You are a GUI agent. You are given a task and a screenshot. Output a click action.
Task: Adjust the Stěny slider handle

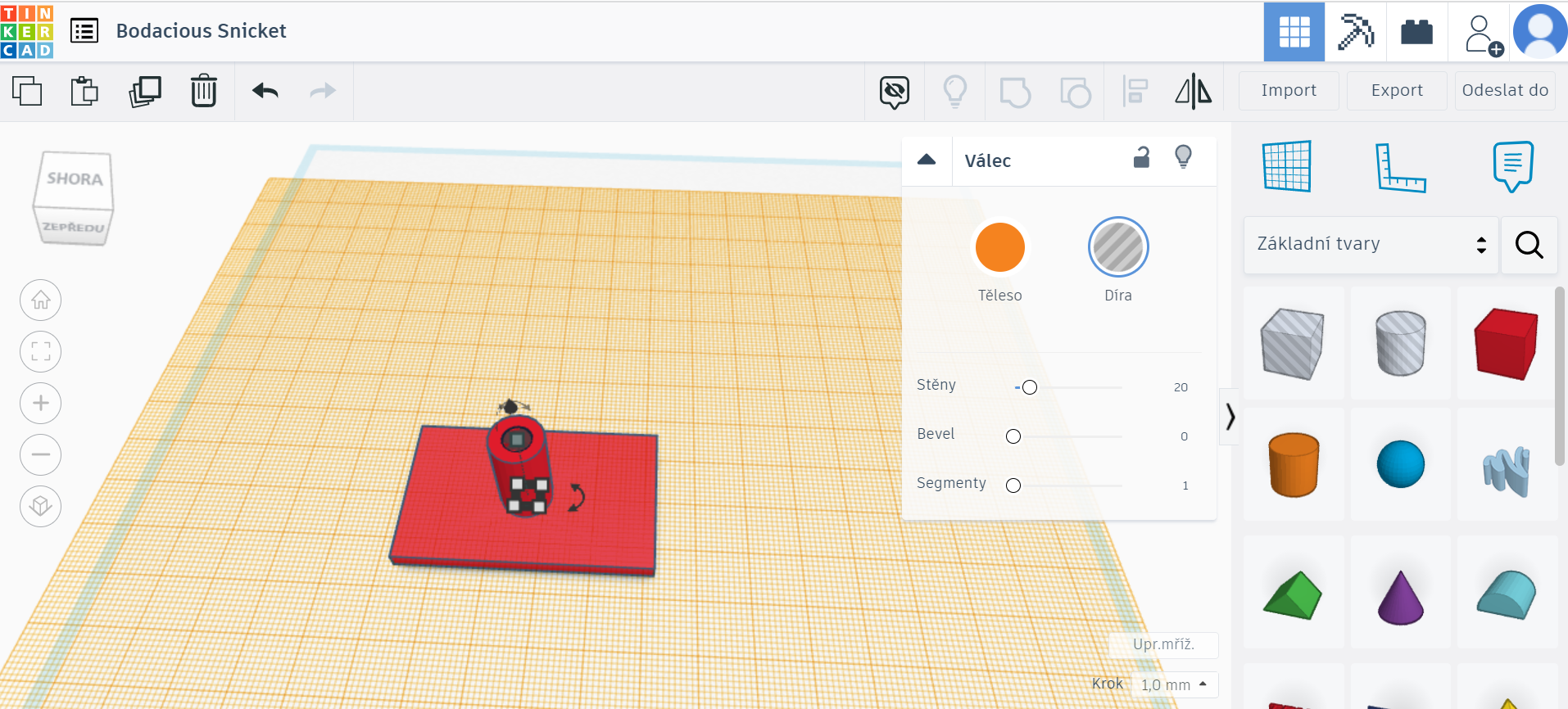tap(1030, 387)
